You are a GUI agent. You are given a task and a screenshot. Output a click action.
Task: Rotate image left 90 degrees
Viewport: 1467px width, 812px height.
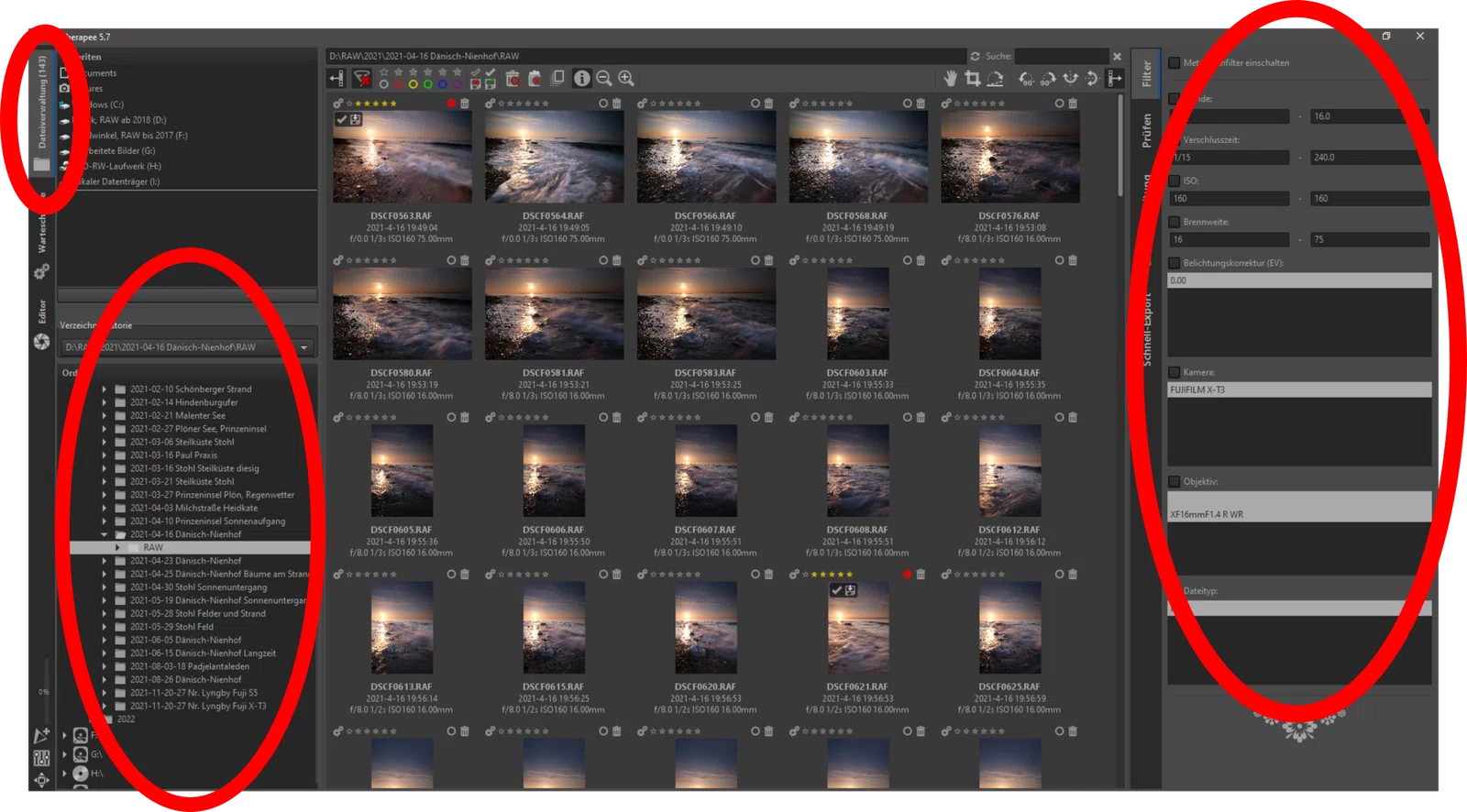(x=1026, y=79)
